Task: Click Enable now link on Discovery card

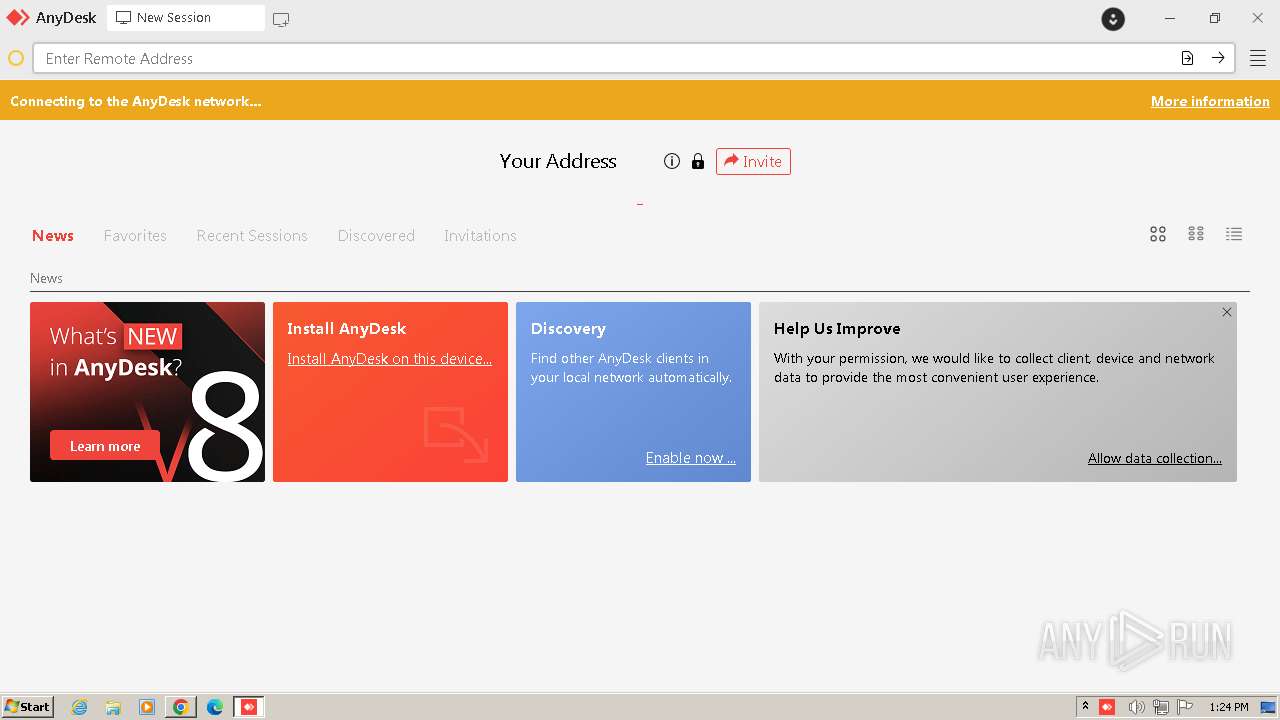Action: pos(690,458)
